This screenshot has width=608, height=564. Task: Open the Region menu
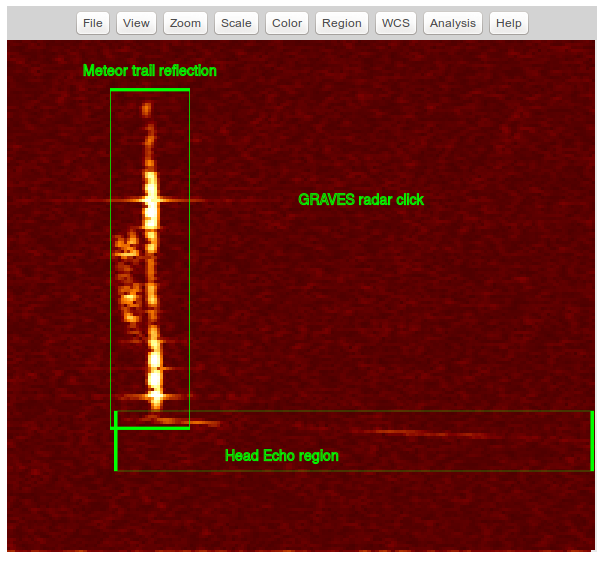click(341, 23)
